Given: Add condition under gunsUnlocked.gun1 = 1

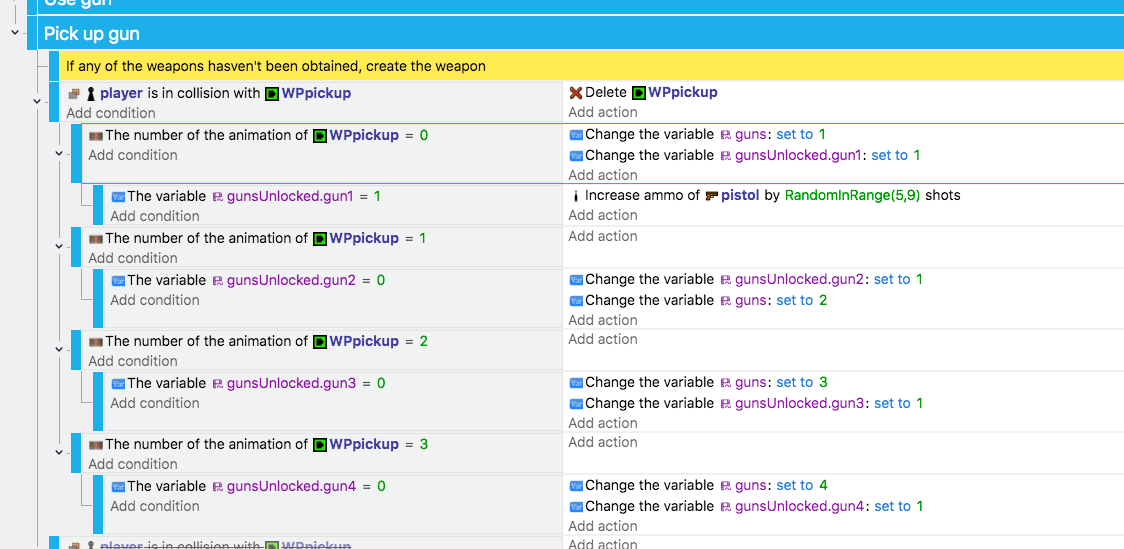Looking at the screenshot, I should [x=155, y=216].
